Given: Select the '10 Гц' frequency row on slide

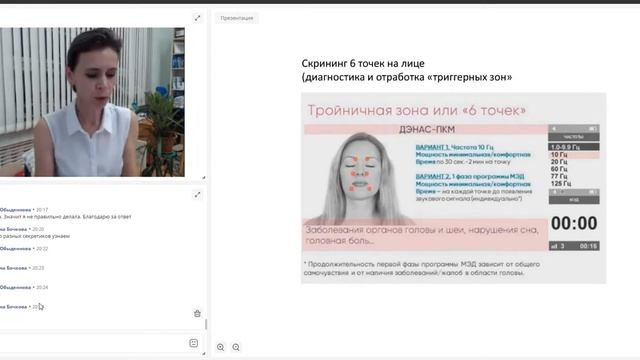Looking at the screenshot, I should 573,155.
